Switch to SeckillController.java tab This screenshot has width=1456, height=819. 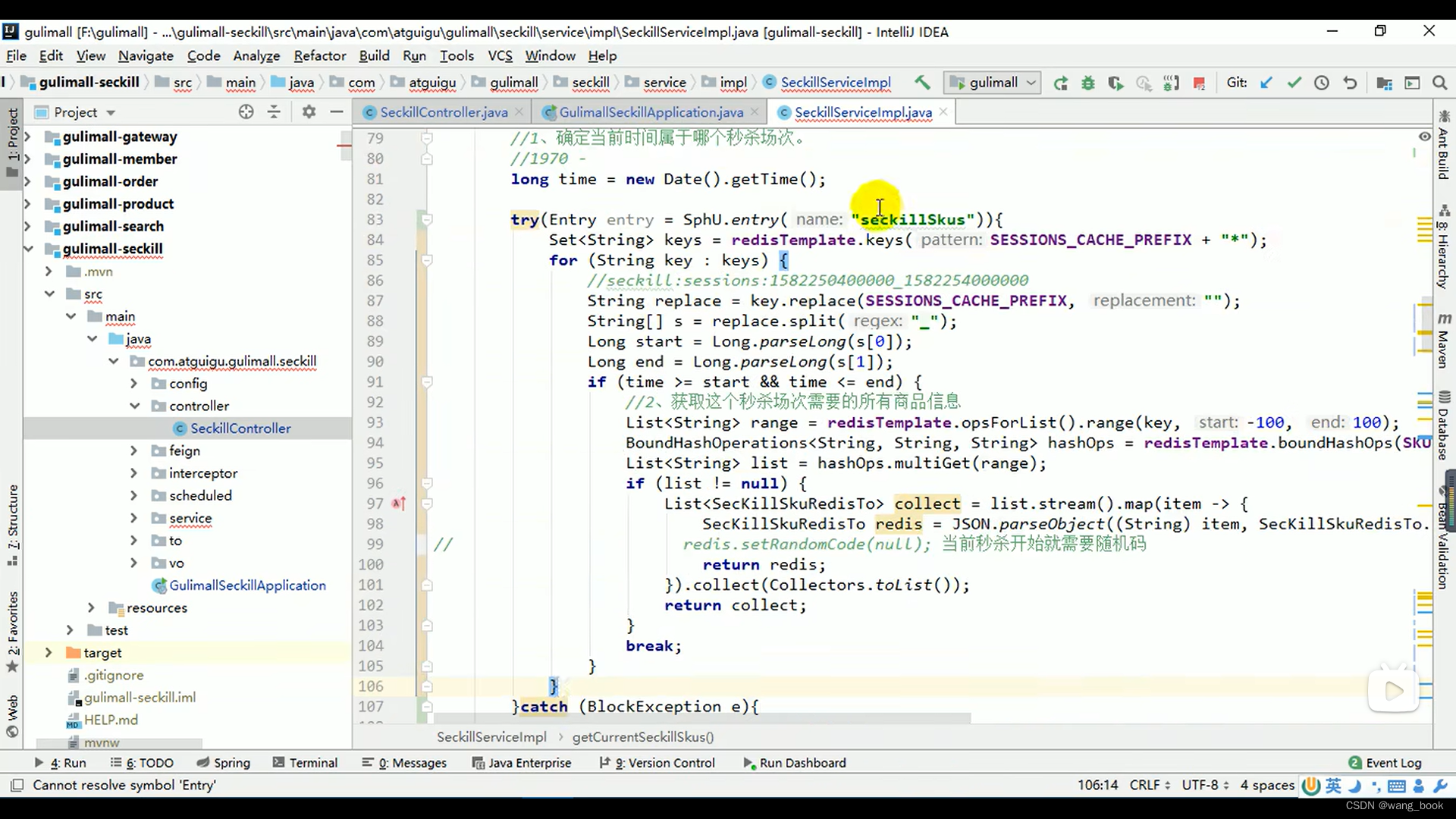(x=443, y=112)
